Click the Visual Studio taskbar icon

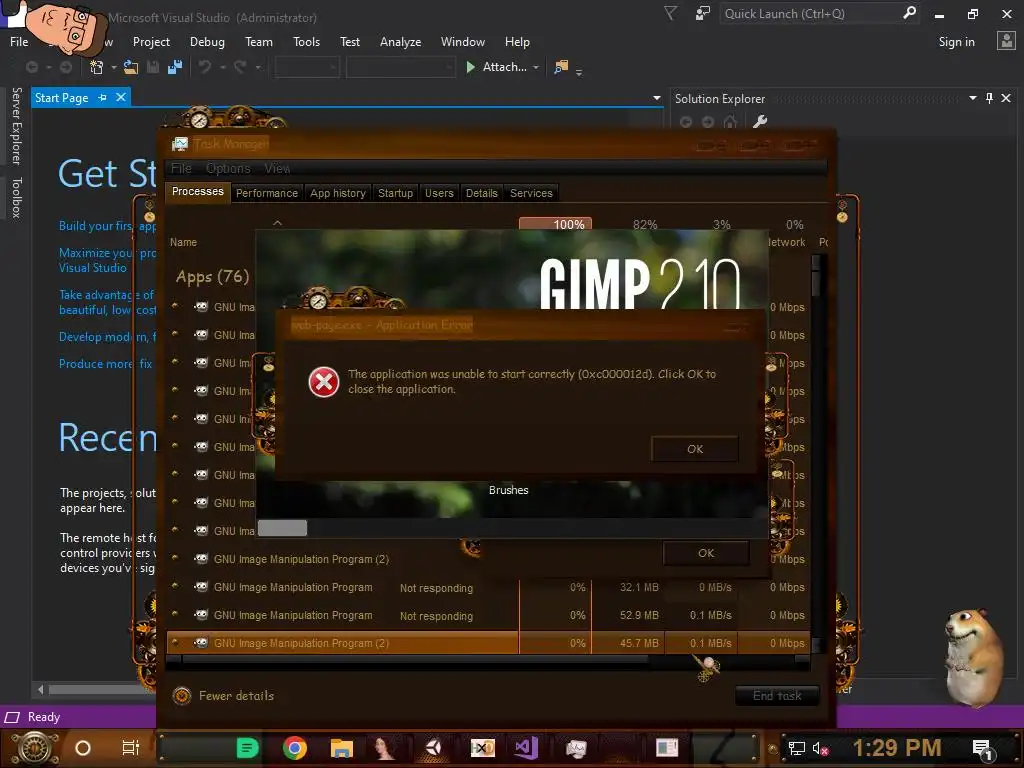point(526,748)
